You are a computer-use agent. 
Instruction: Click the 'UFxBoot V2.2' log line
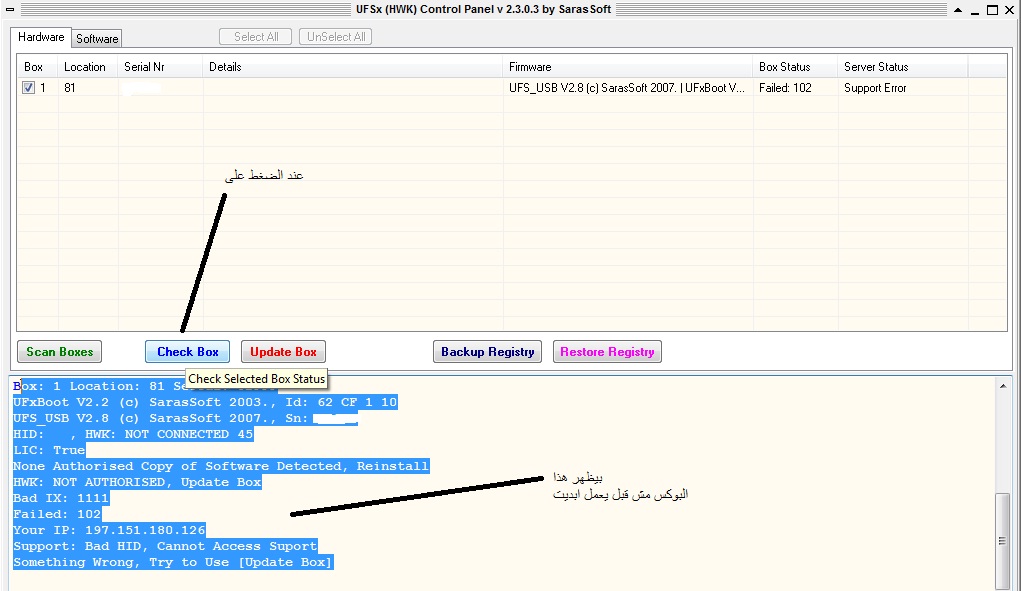[205, 402]
